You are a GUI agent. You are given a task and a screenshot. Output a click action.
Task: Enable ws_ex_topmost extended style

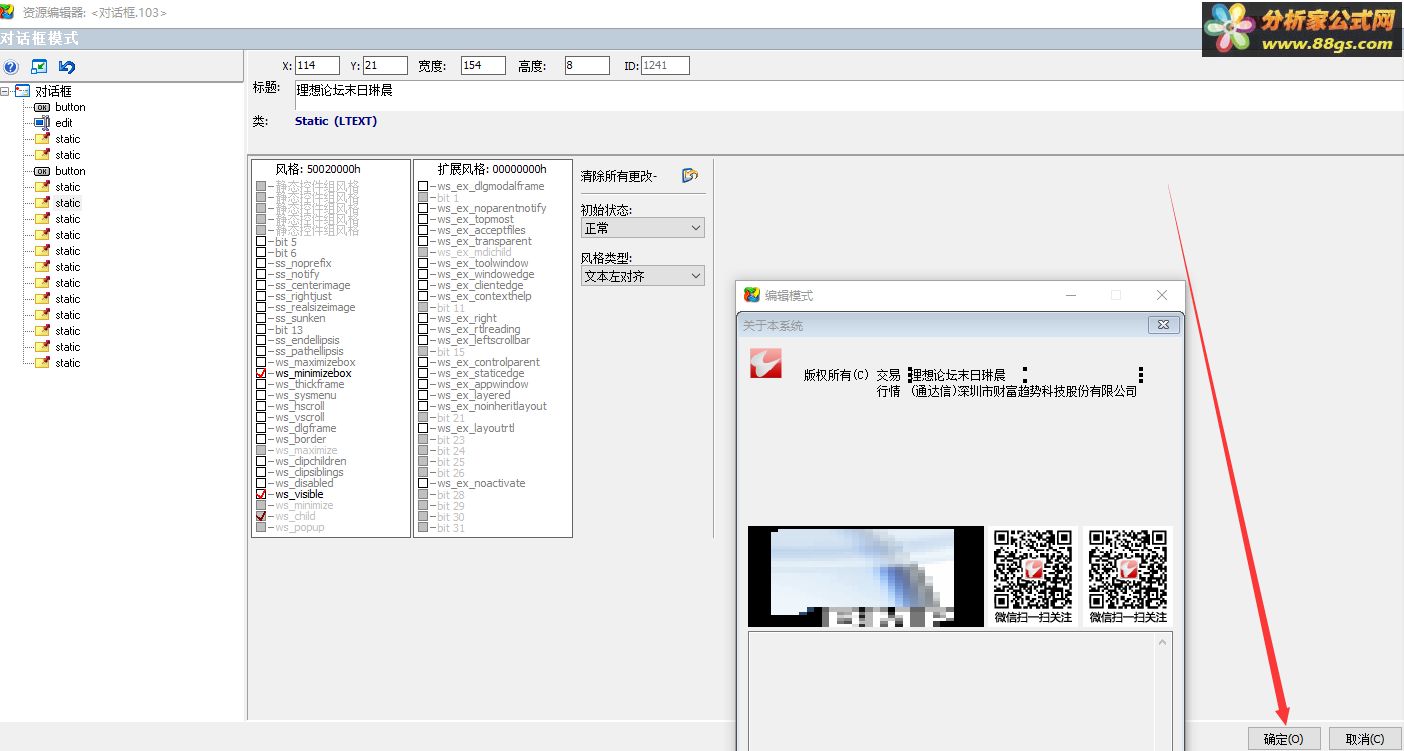(x=423, y=219)
